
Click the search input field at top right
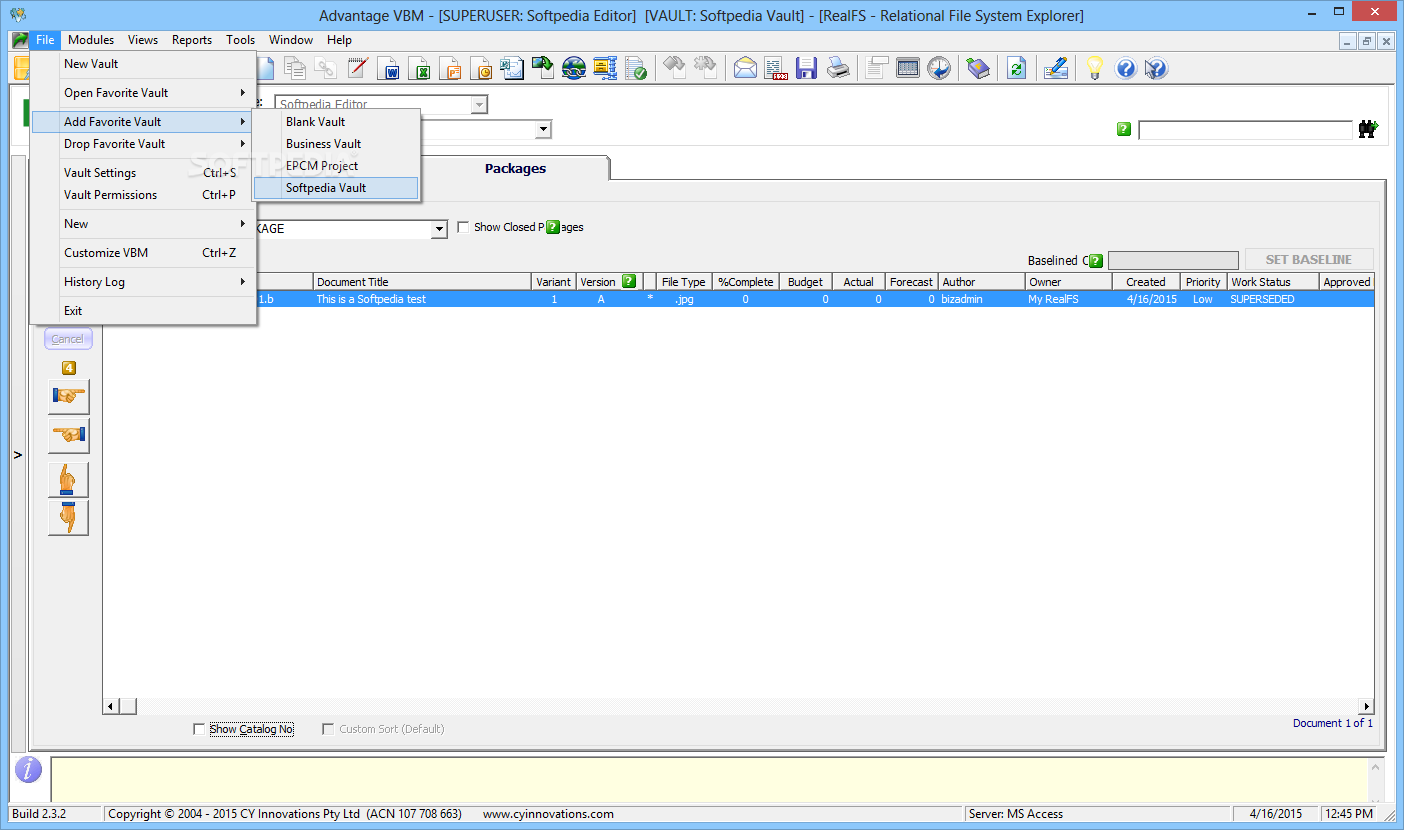(x=1245, y=130)
